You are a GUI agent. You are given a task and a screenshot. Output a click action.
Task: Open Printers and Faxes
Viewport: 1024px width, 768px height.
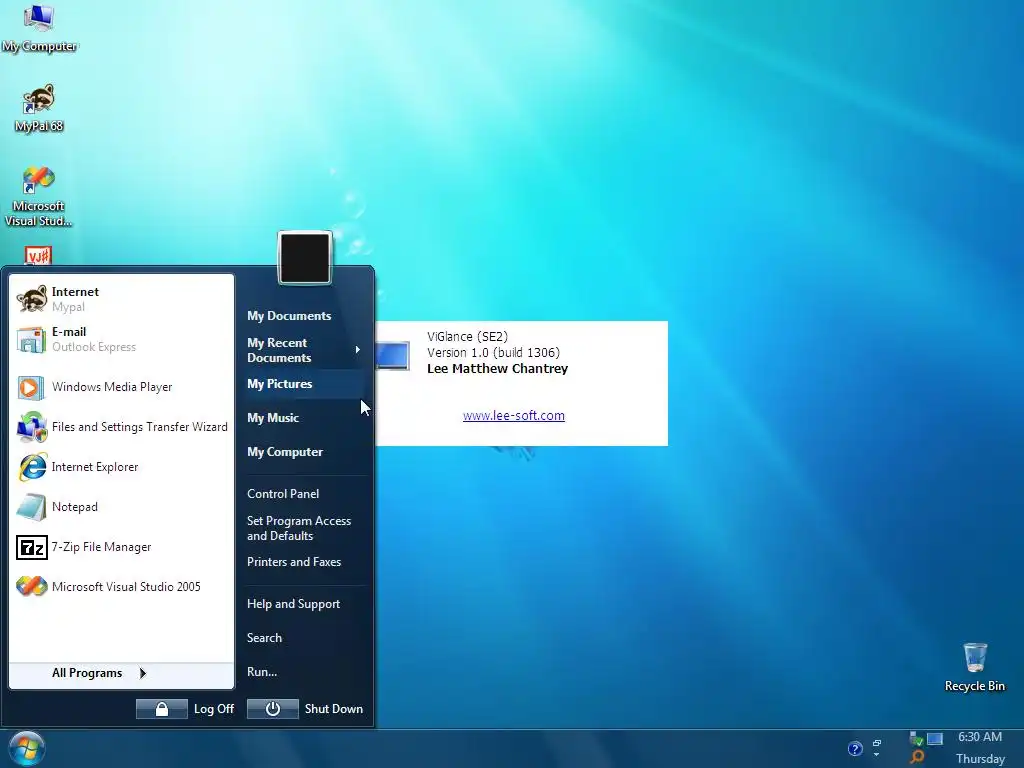point(303,562)
